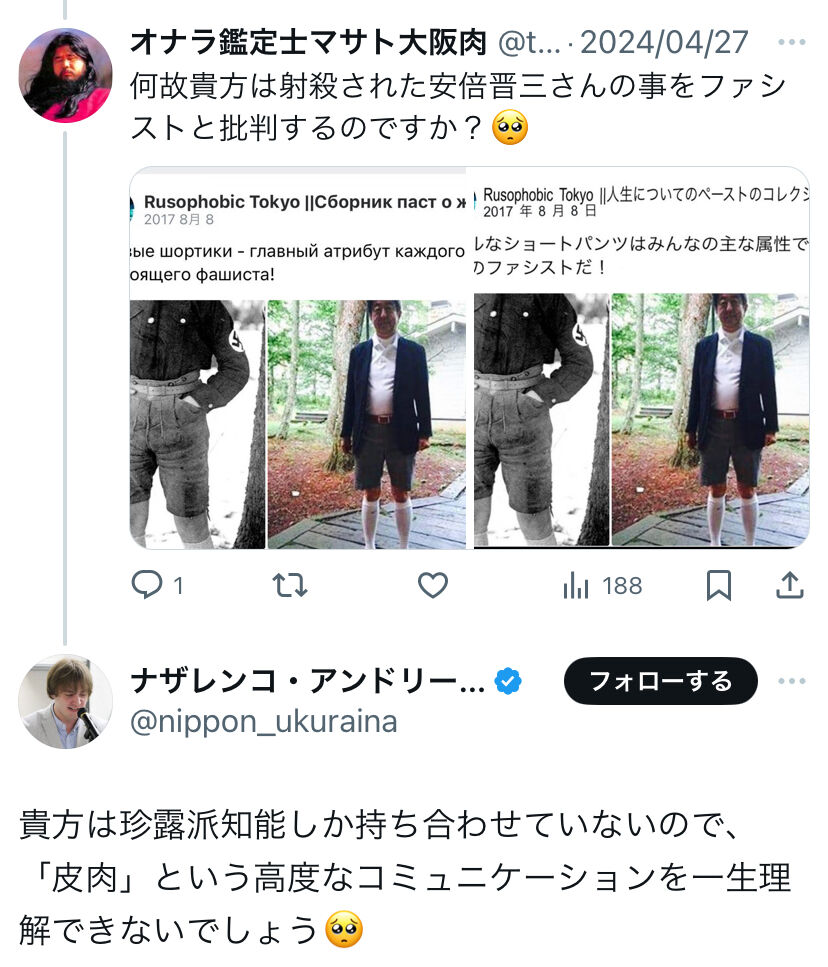Screen dimensions: 828x967
Task: Click Masato's profile avatar
Action: click(65, 73)
